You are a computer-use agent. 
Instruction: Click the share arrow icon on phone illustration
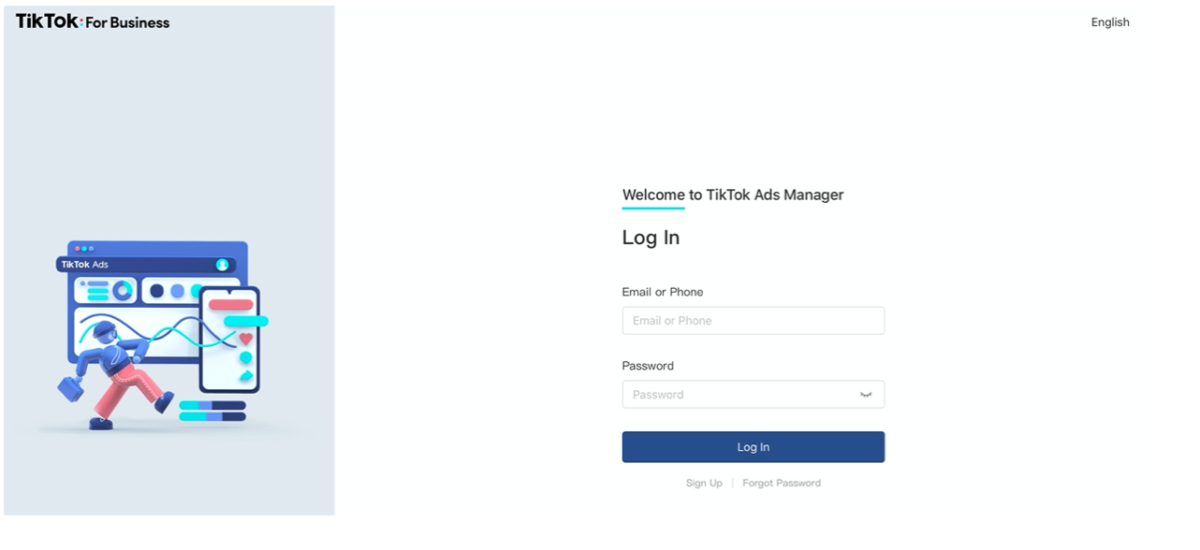point(246,376)
